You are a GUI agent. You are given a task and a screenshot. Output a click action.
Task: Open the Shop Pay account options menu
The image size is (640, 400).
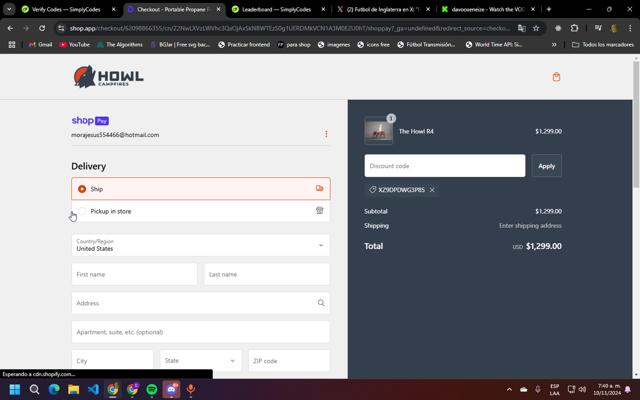326,134
